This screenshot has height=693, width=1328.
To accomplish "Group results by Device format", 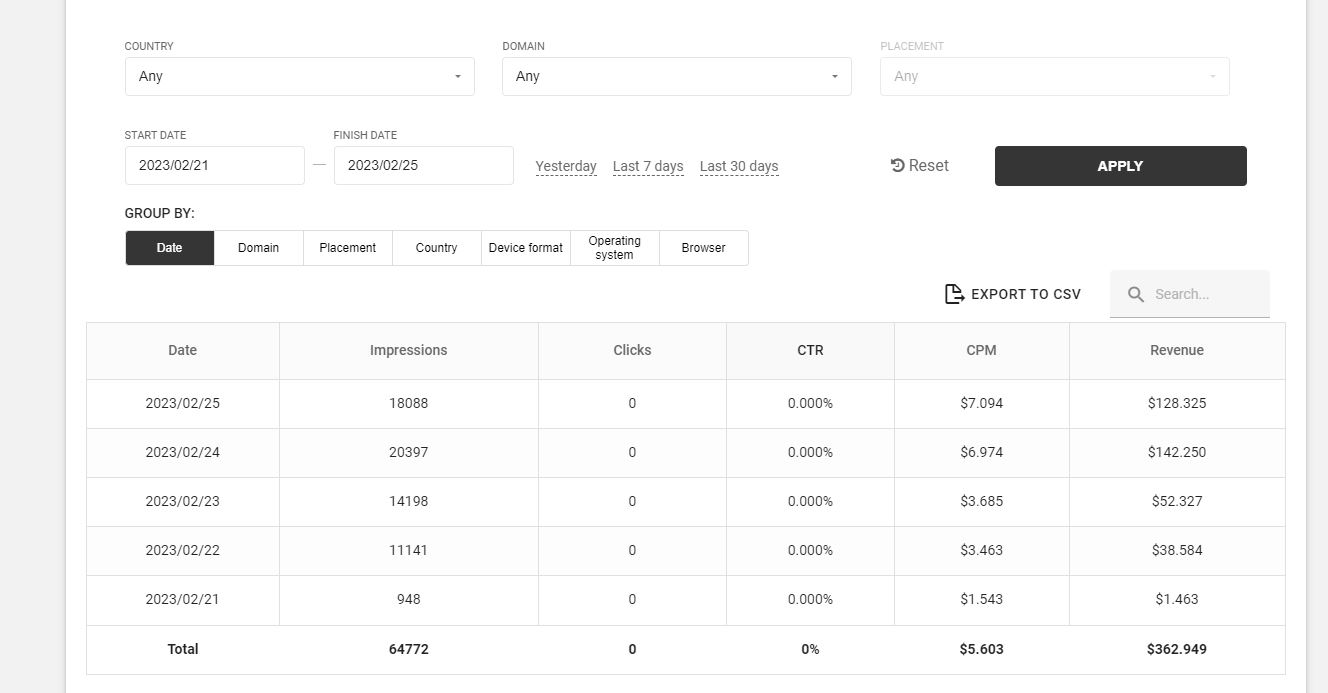I will pyautogui.click(x=525, y=248).
